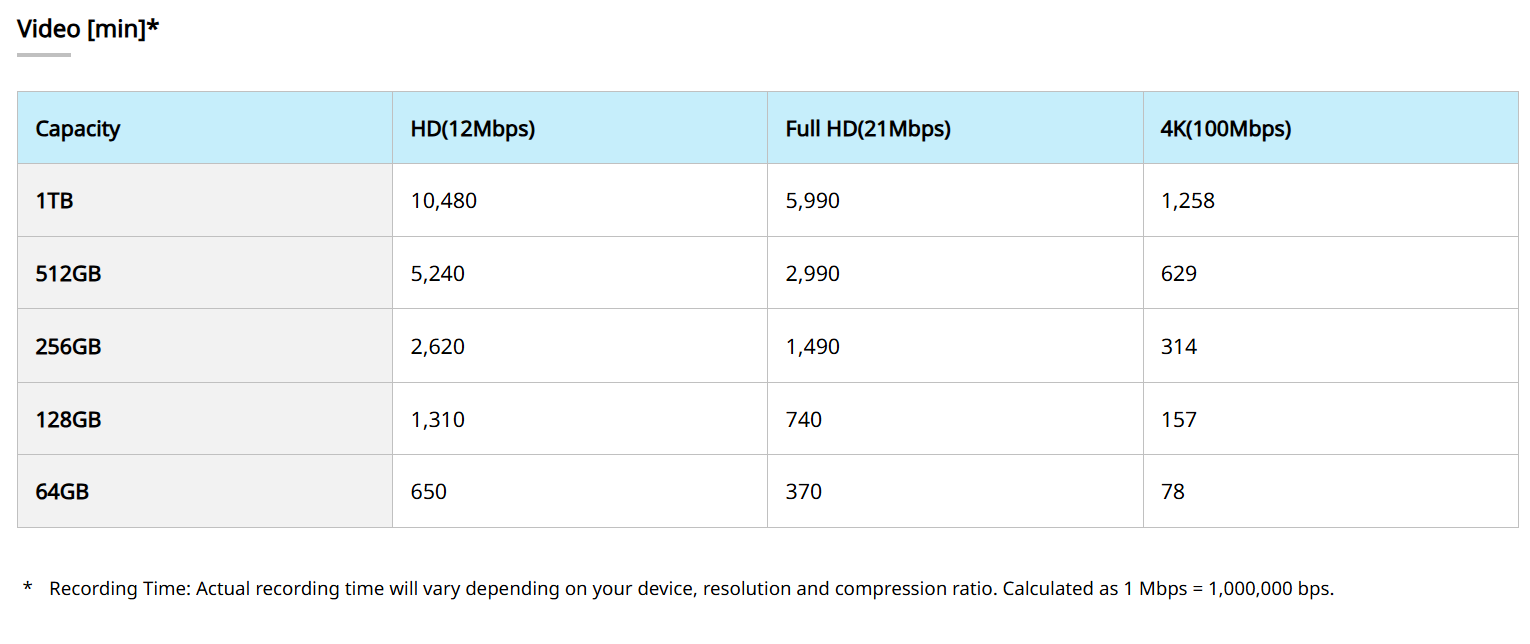Click the 512GB capacity row label
Image resolution: width=1530 pixels, height=644 pixels.
click(69, 273)
